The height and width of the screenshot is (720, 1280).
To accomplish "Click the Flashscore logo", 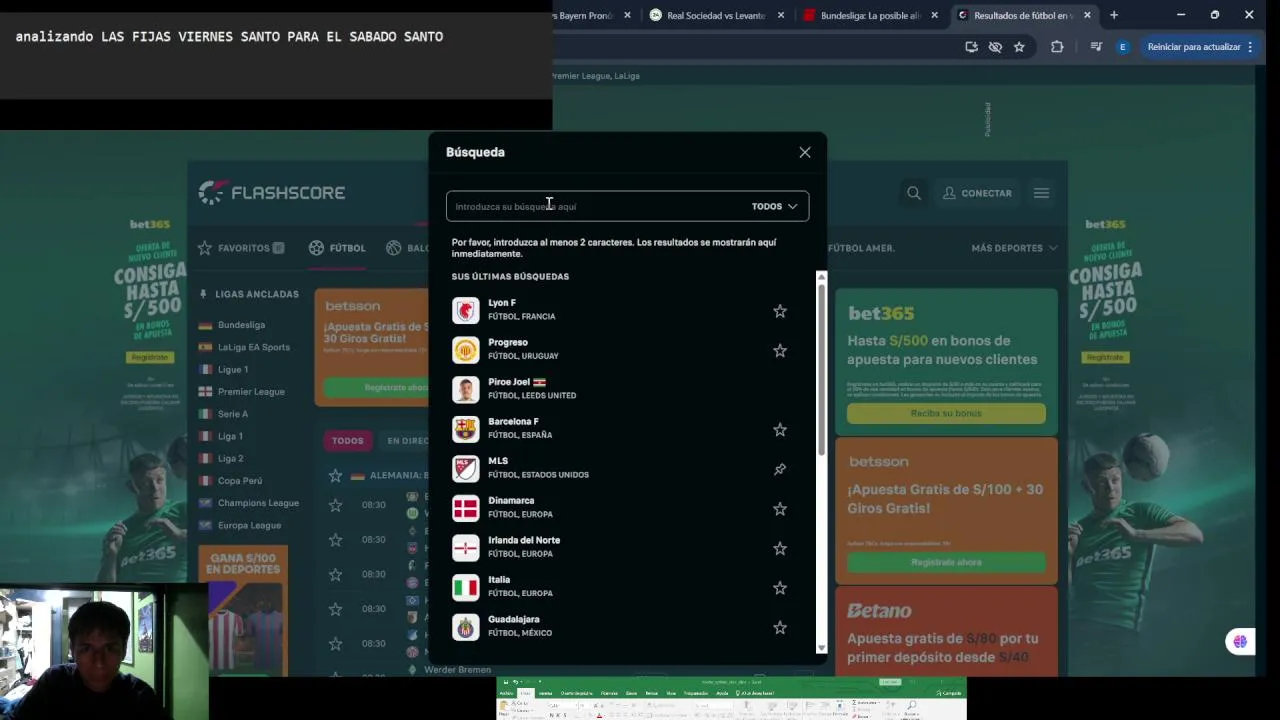I will pos(272,192).
